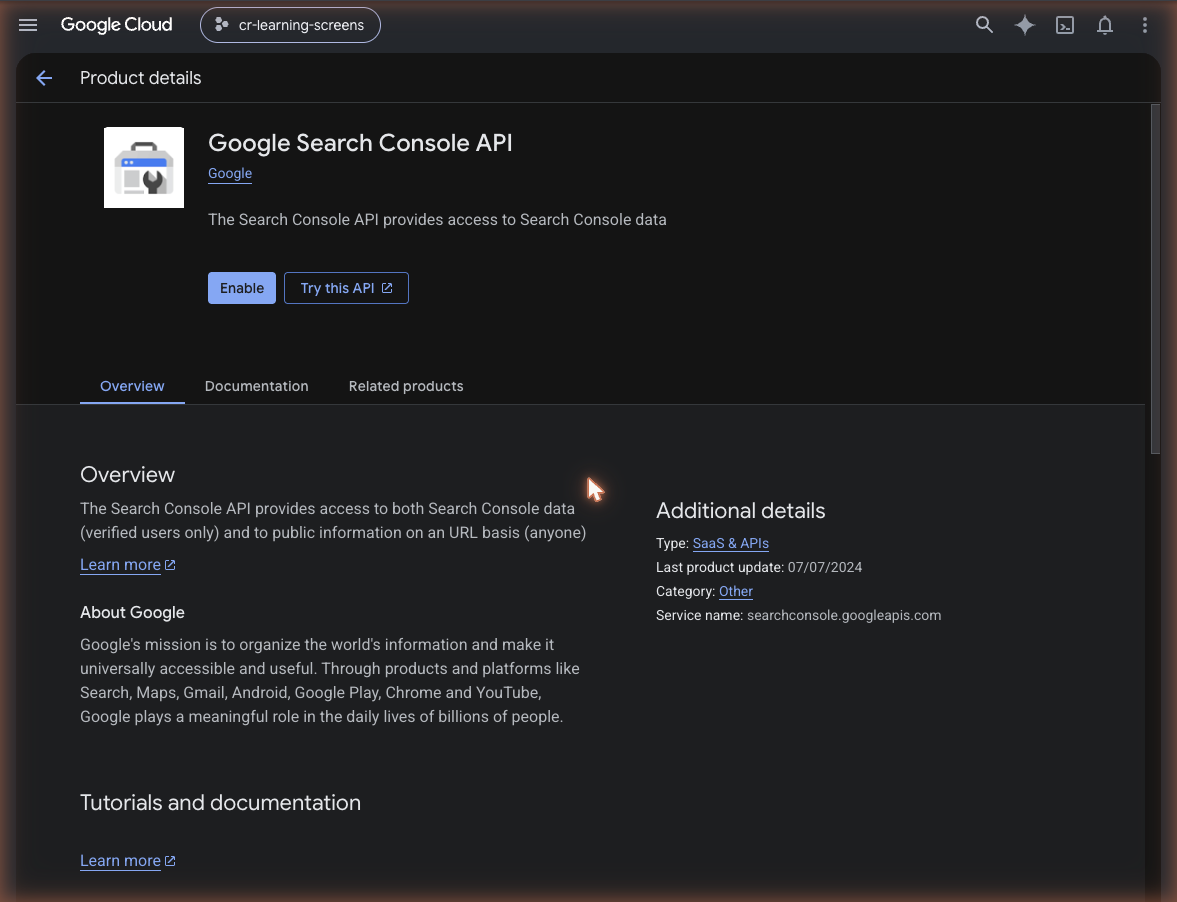Open Gemini AI sparkle assistant
Screen dimensions: 1177x902
click(1025, 25)
